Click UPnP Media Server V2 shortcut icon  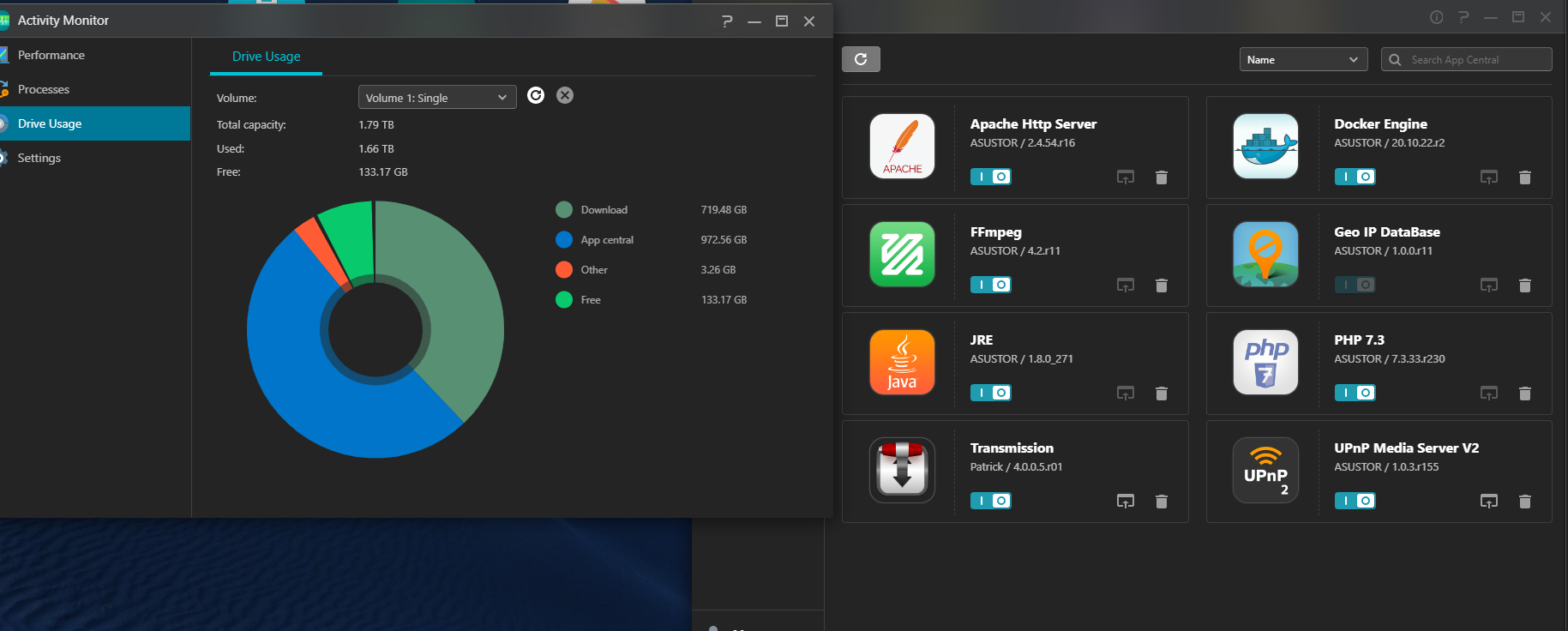(1489, 502)
